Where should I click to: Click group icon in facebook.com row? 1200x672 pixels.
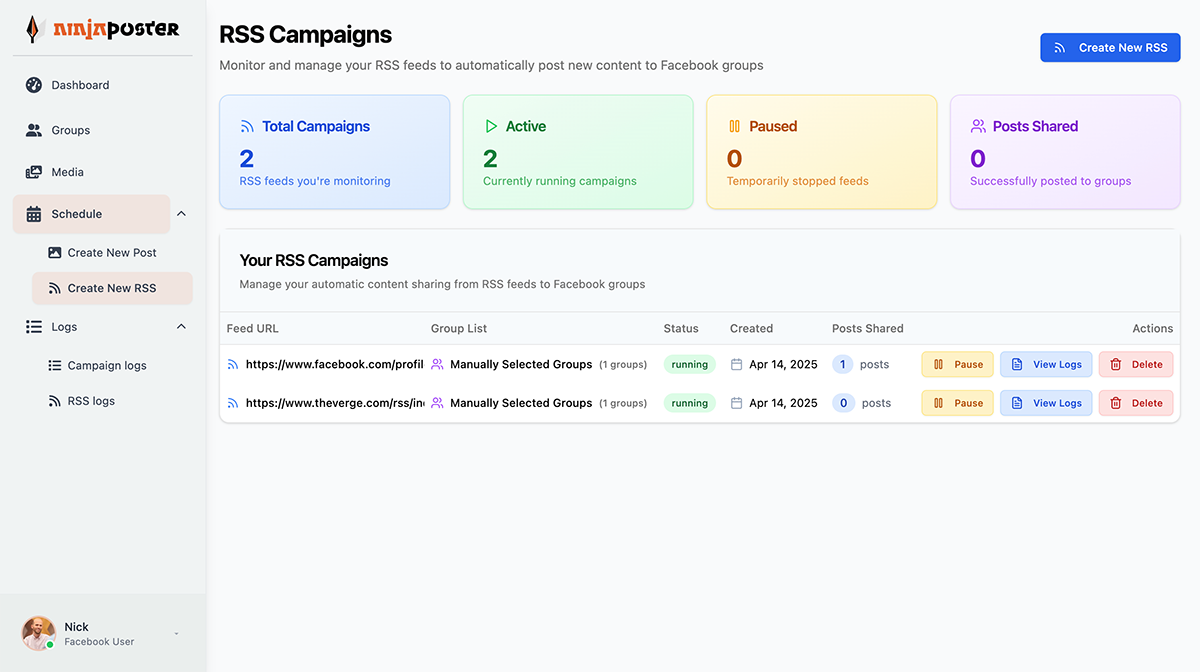[x=437, y=365]
